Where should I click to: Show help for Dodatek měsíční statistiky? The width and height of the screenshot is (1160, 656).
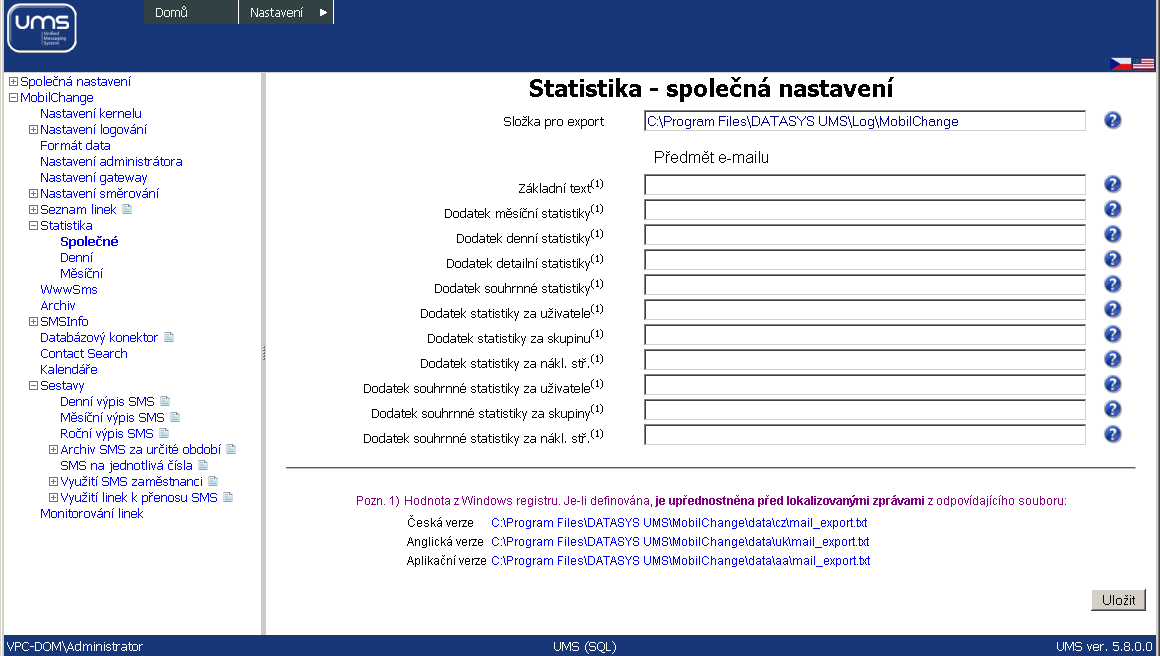[x=1112, y=209]
